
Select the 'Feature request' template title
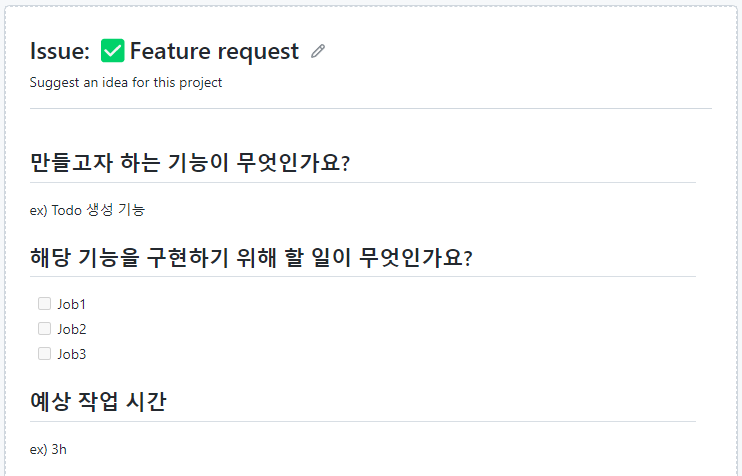point(214,51)
